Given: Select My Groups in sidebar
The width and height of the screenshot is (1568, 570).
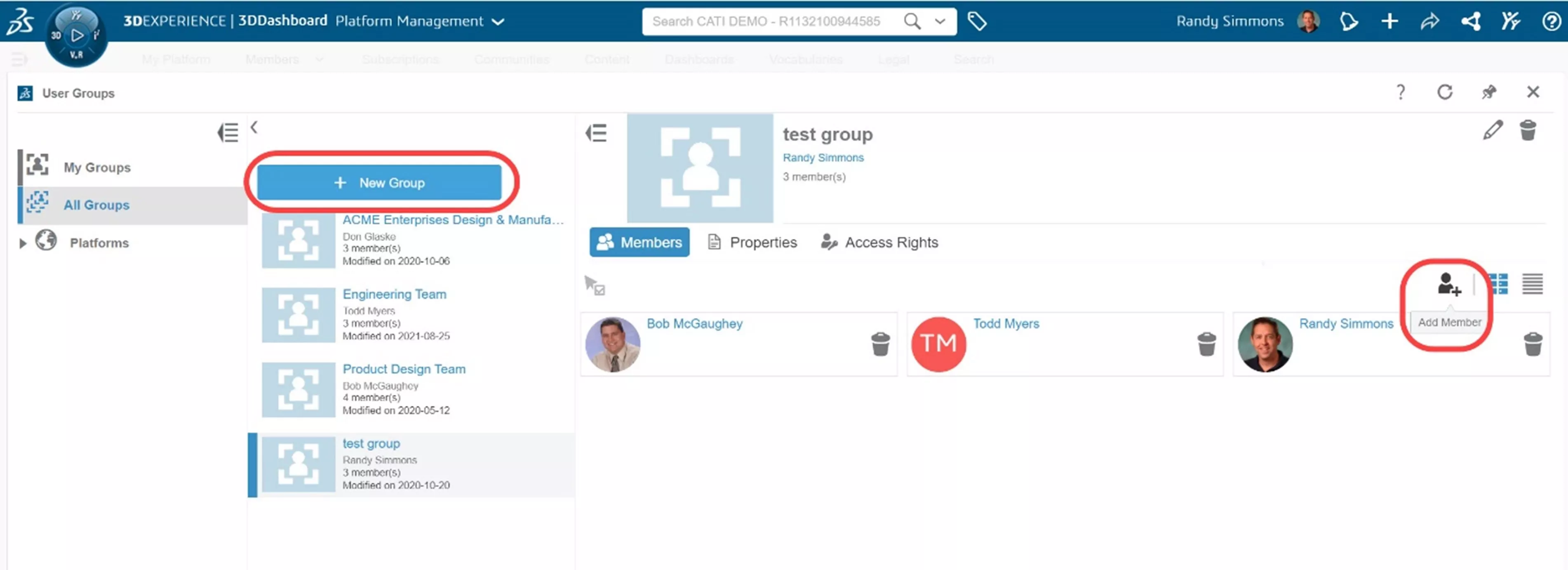Looking at the screenshot, I should tap(97, 167).
